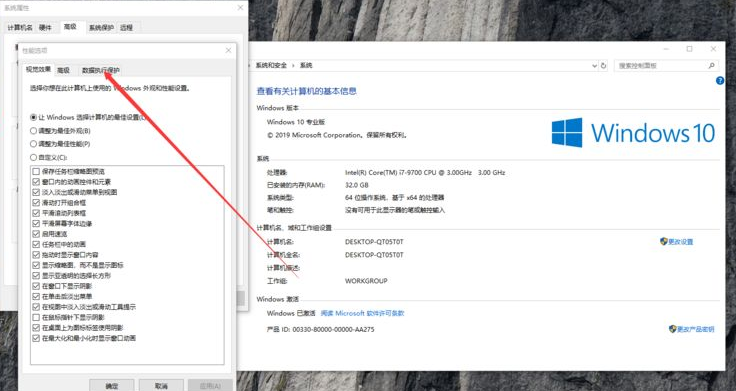Switch to 视觉效果 tab in 性能选项
This screenshot has width=736, height=391.
[38, 69]
